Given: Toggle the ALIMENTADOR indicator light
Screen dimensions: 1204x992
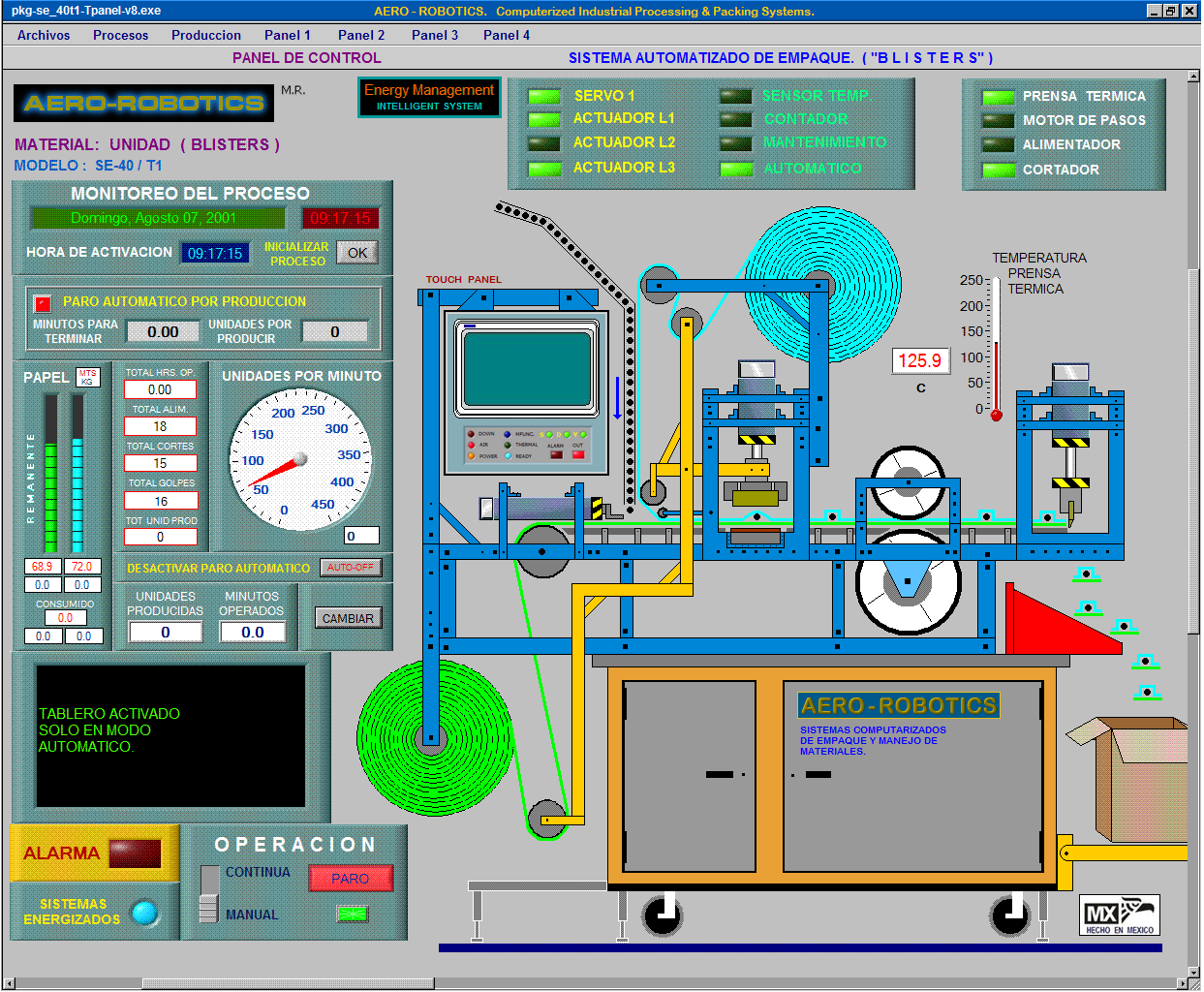Looking at the screenshot, I should click(998, 145).
